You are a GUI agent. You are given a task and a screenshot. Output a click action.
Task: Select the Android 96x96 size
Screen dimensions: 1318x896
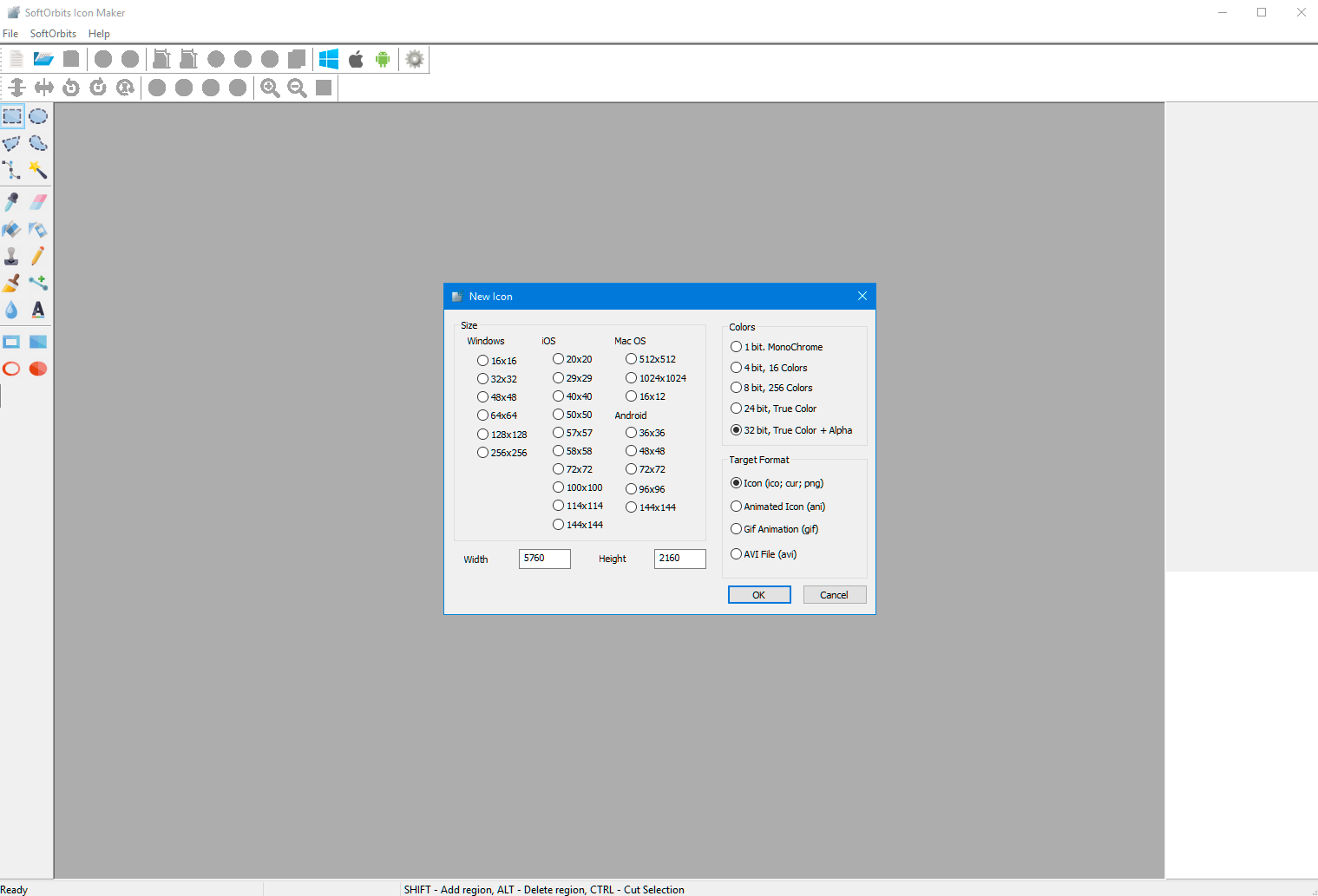point(646,489)
